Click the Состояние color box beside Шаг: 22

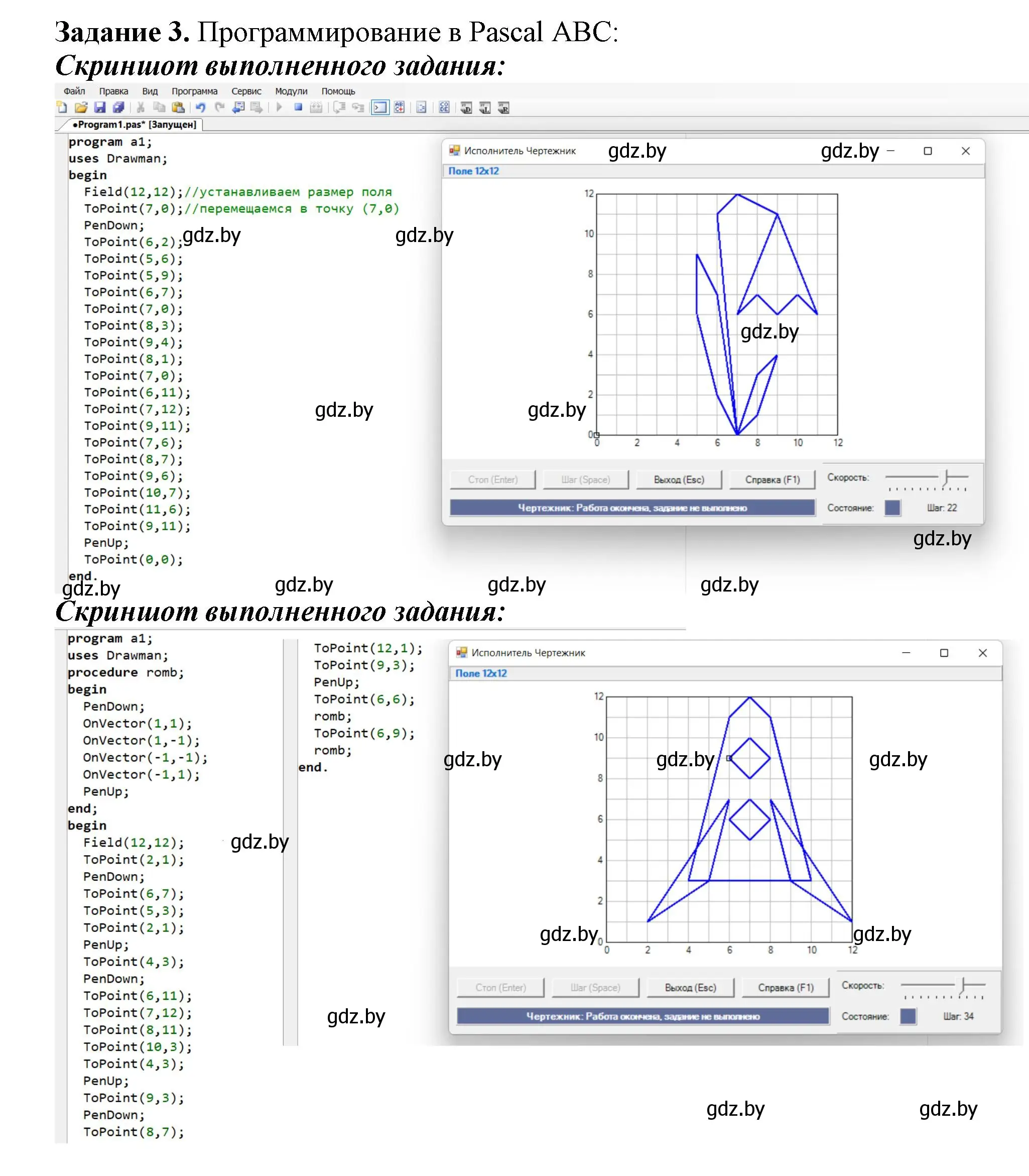(892, 508)
